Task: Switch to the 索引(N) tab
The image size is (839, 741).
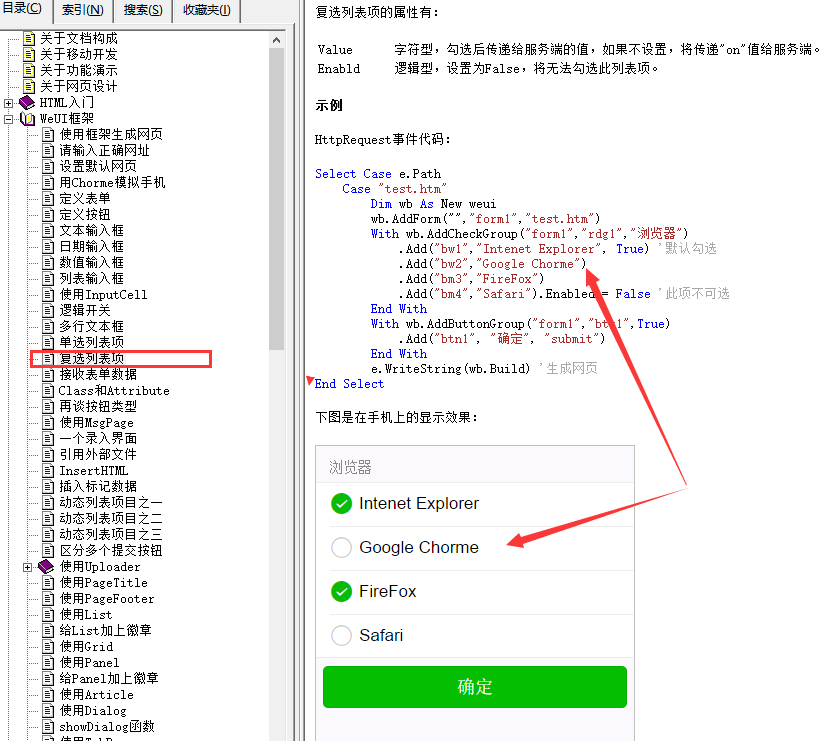Action: click(82, 11)
